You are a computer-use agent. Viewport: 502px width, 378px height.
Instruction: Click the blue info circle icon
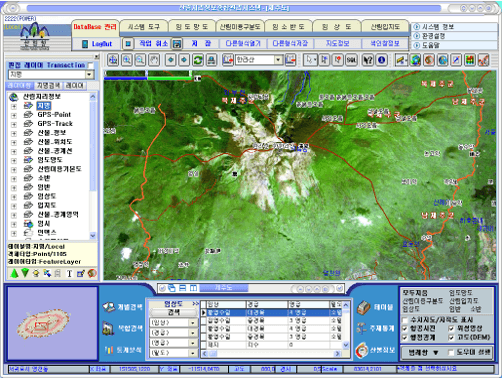coord(382,60)
